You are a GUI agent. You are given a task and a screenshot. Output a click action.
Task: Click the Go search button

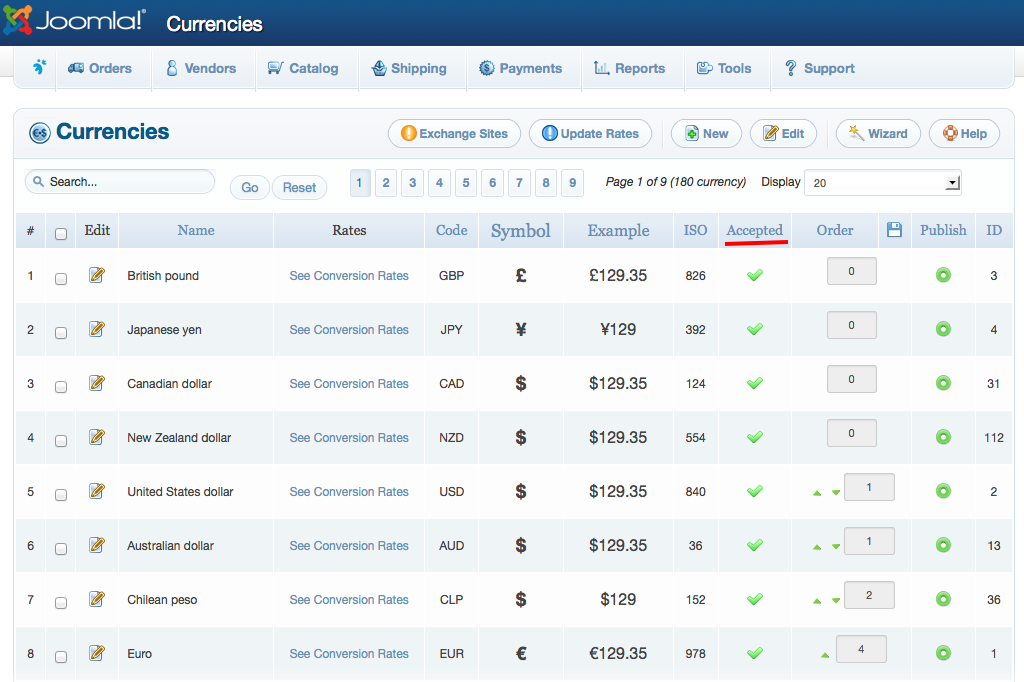pos(250,187)
